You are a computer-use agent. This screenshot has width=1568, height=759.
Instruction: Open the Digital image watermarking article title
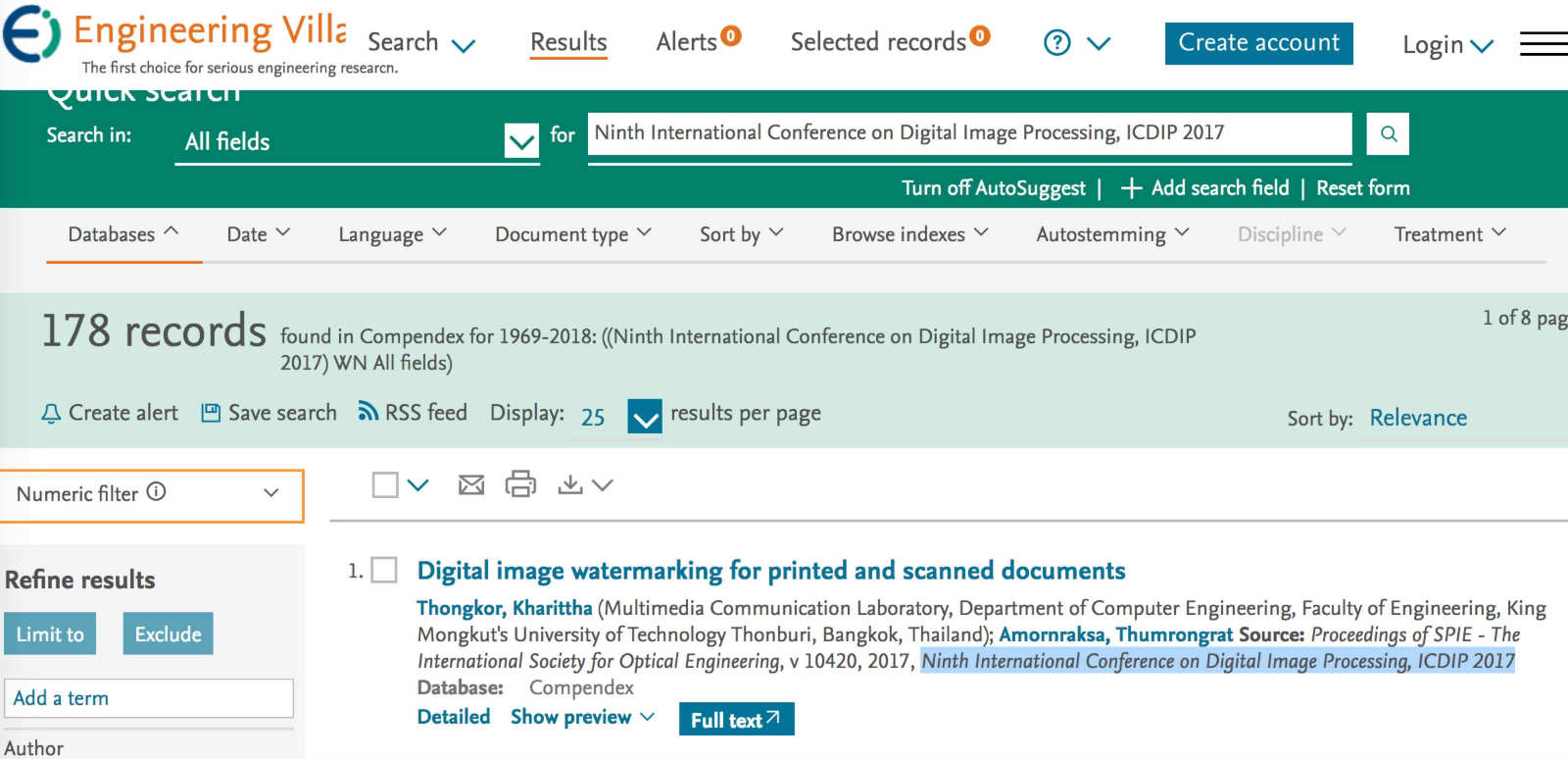771,571
